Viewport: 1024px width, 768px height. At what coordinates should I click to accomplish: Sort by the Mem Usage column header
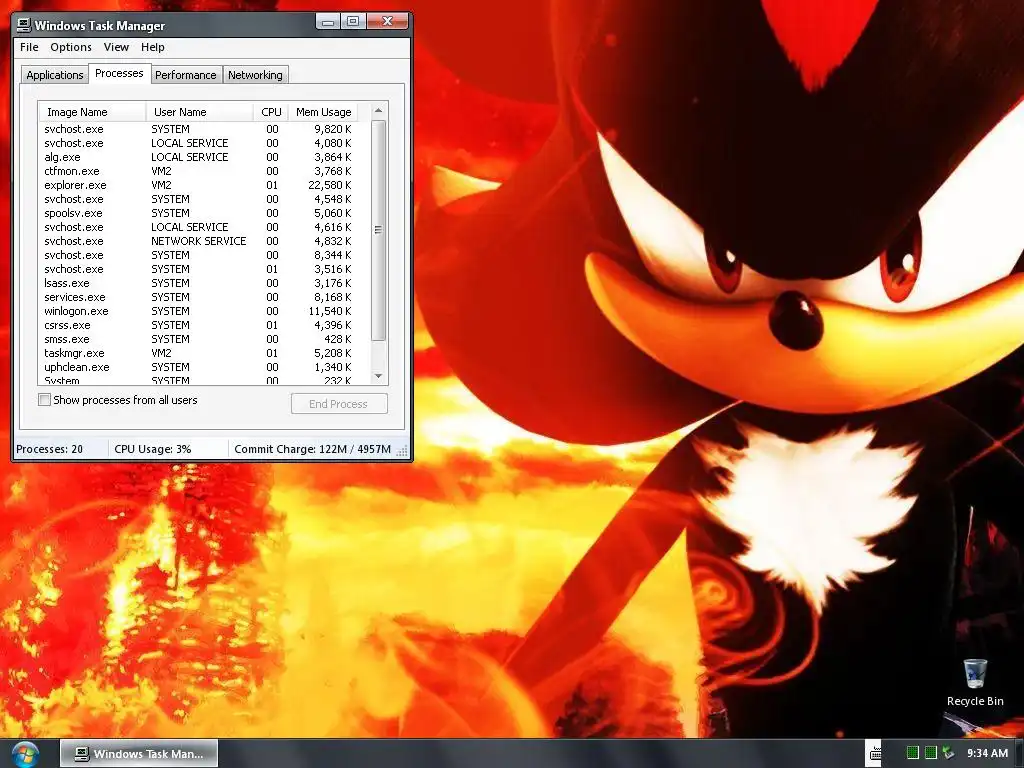coord(324,112)
